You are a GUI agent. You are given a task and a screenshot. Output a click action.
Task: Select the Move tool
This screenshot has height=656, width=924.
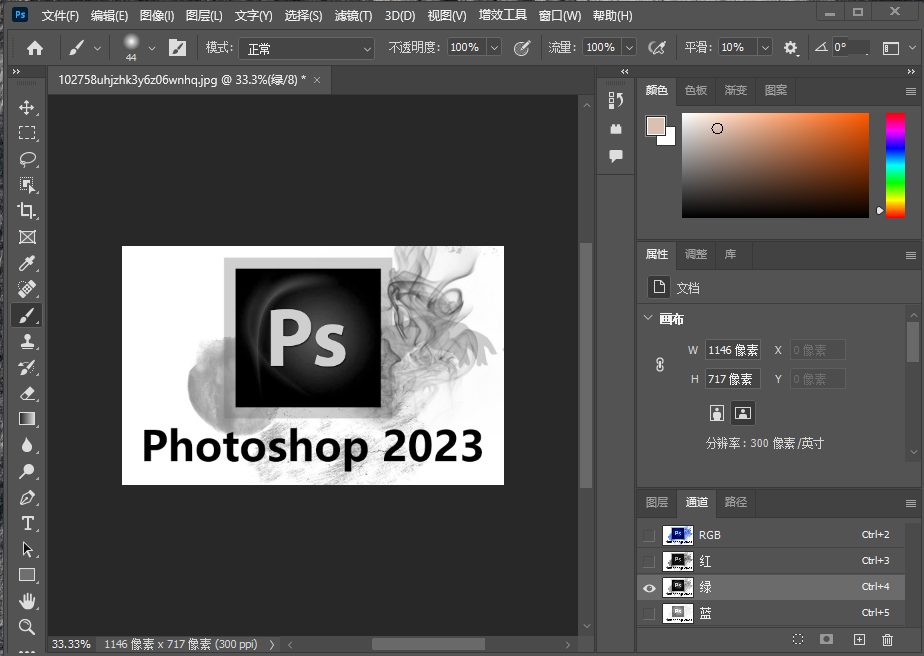(x=27, y=107)
